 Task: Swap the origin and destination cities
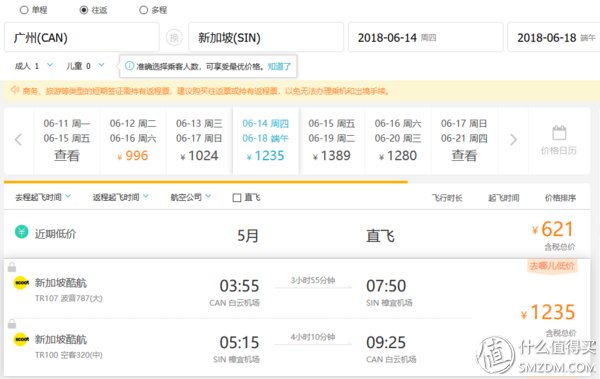click(x=174, y=38)
